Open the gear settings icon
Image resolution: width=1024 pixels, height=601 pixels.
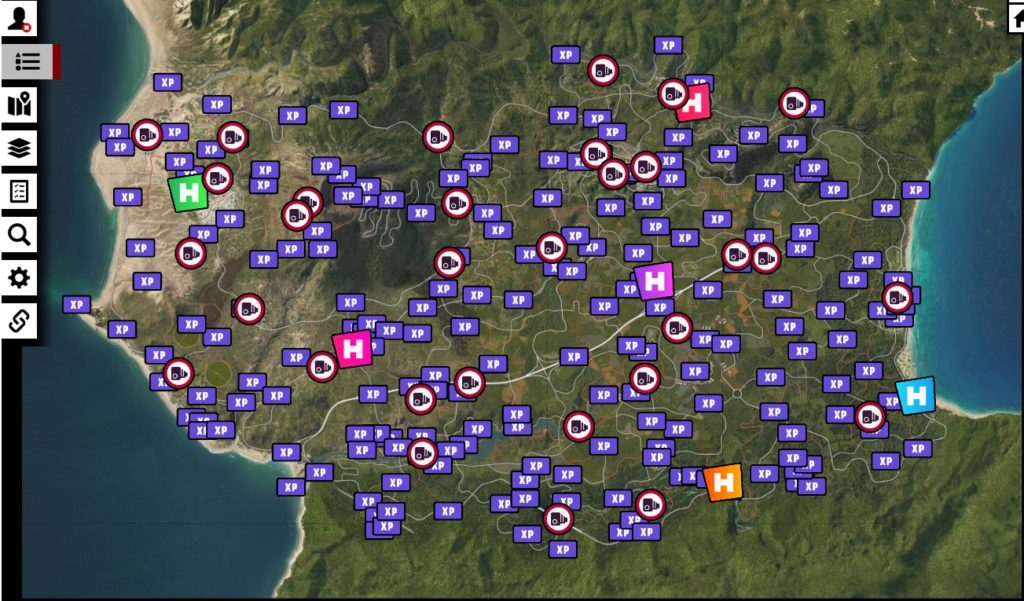point(19,278)
